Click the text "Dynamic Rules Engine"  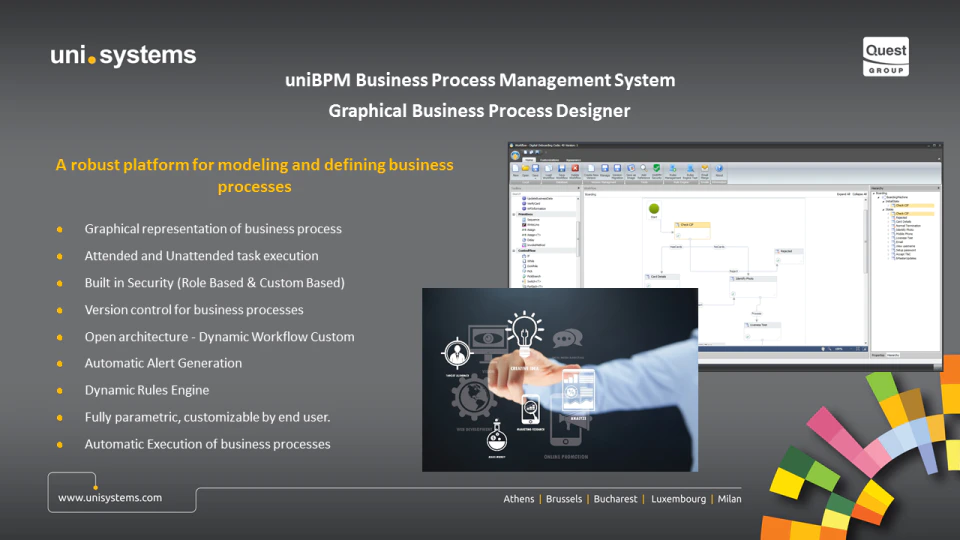pyautogui.click(x=147, y=390)
